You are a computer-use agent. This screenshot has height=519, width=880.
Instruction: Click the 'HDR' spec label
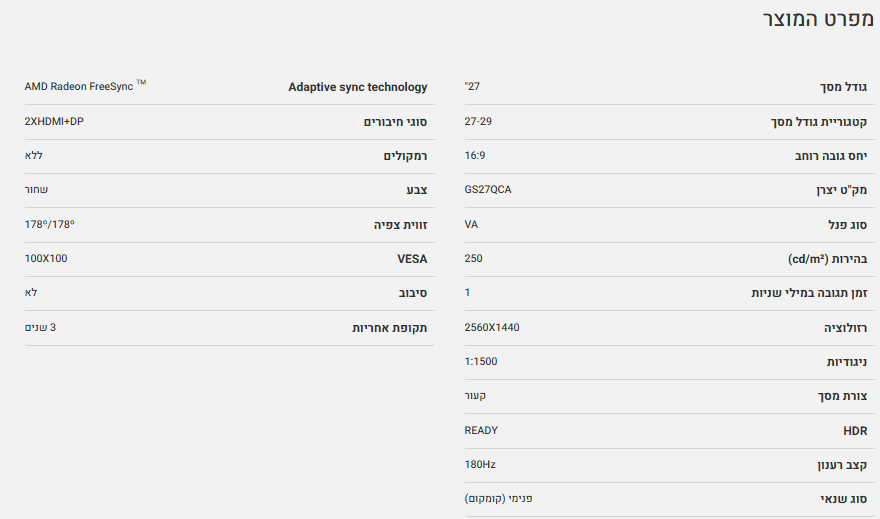pos(854,431)
